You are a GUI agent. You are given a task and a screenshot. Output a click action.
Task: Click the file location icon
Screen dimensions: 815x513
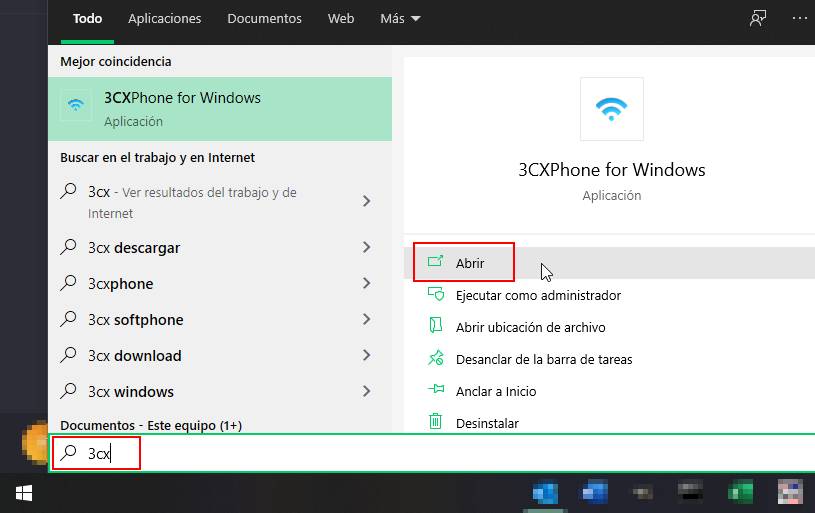point(436,325)
